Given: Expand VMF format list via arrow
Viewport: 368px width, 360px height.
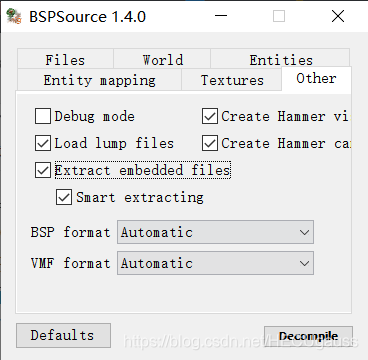Looking at the screenshot, I should [304, 263].
